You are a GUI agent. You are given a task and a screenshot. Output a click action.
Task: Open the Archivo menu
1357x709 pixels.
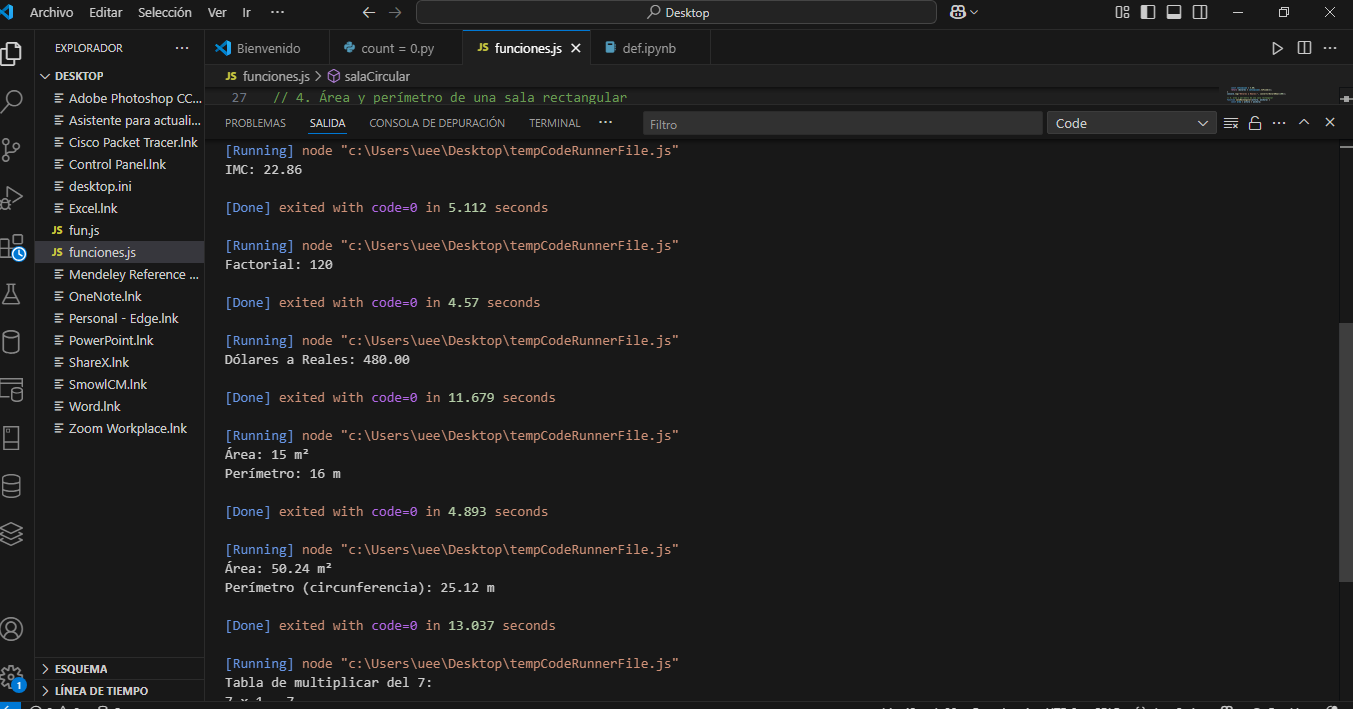tap(51, 13)
